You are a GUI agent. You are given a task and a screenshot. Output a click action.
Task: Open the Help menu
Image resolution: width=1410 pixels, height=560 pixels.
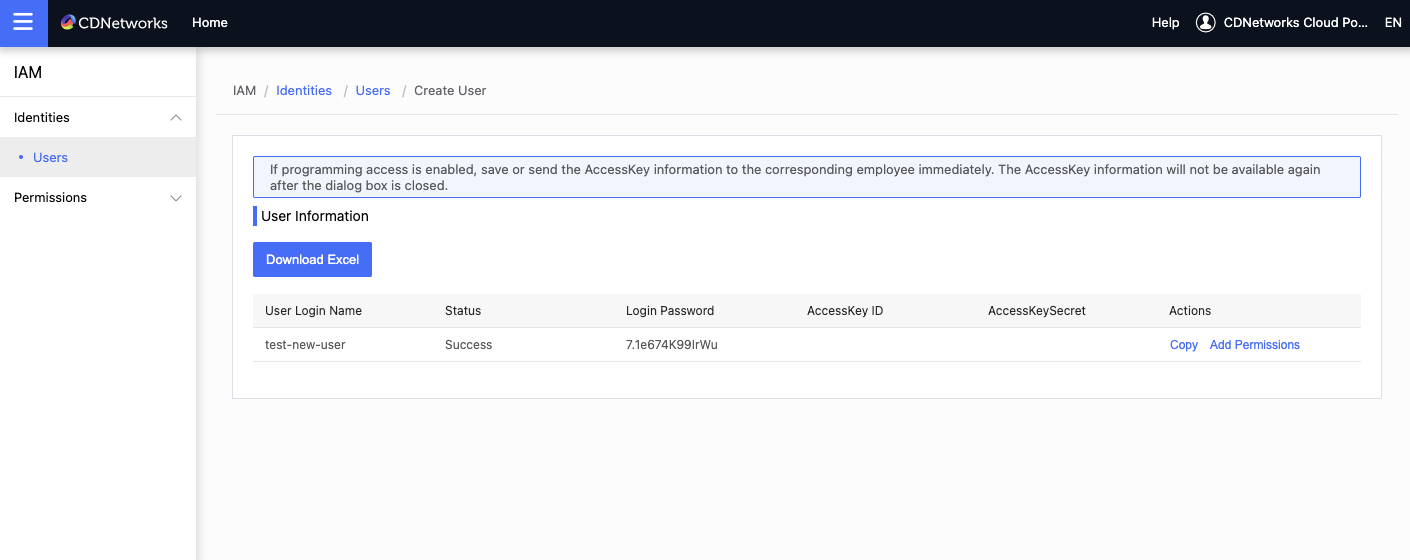(x=1165, y=22)
